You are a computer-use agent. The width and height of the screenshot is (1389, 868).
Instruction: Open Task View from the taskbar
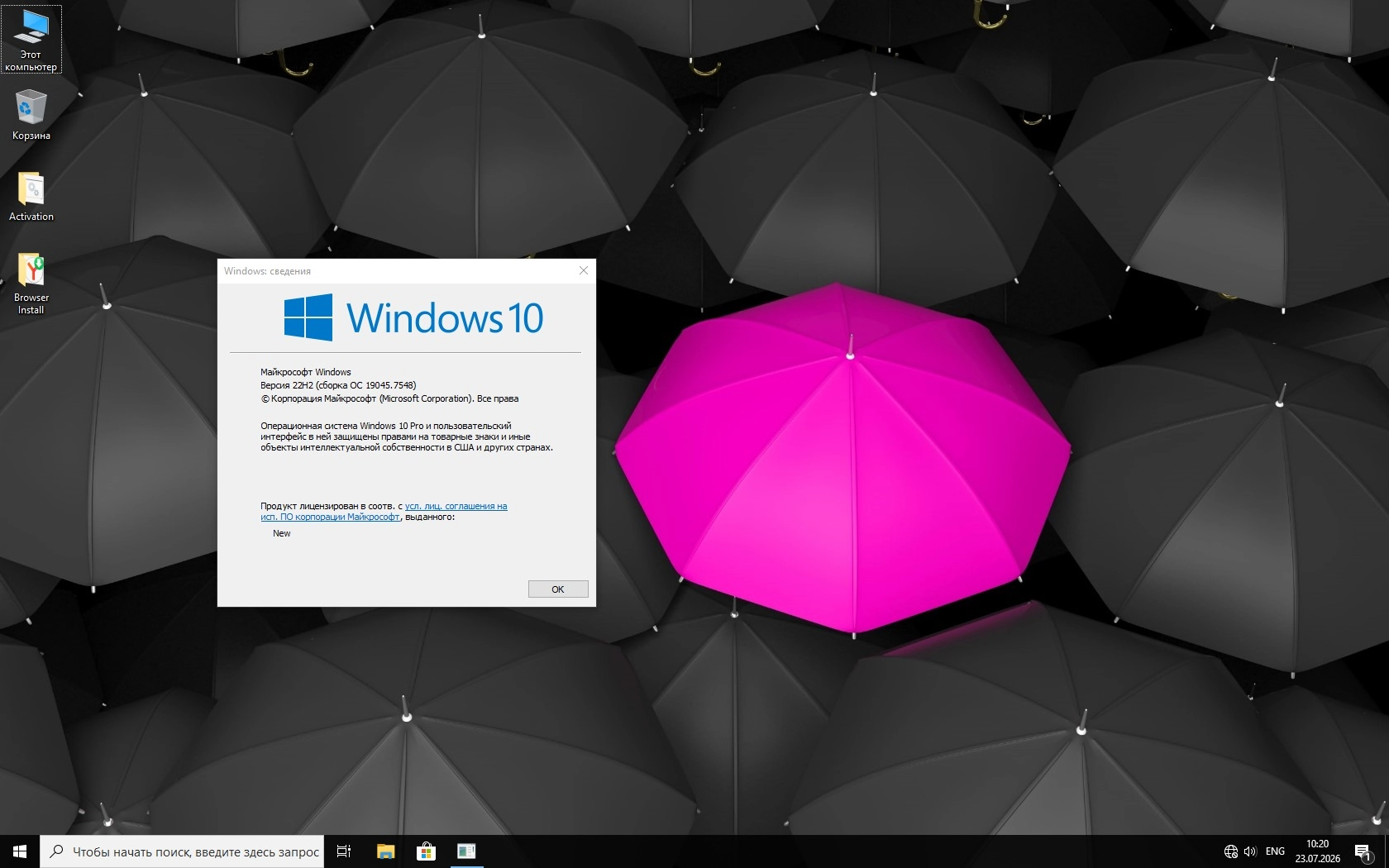click(x=344, y=851)
